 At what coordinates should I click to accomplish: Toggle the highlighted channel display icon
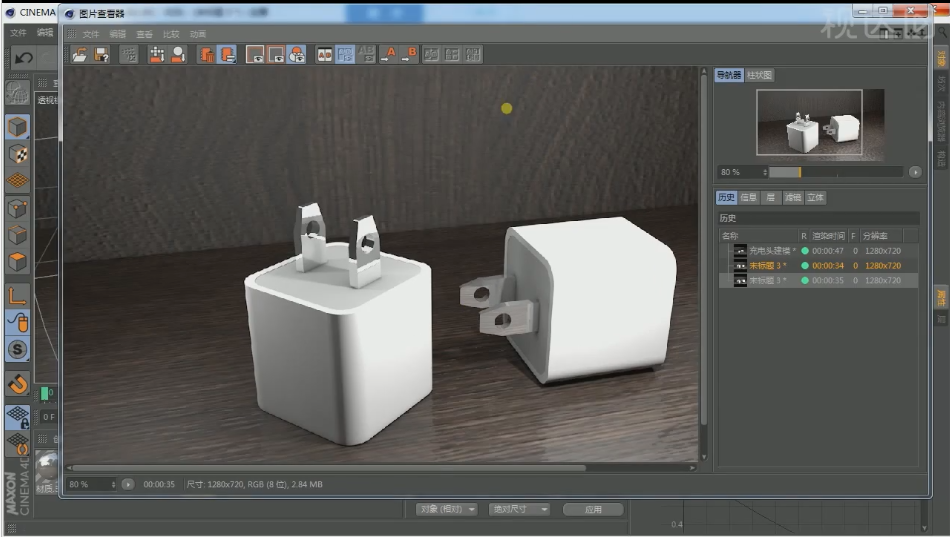pos(297,55)
